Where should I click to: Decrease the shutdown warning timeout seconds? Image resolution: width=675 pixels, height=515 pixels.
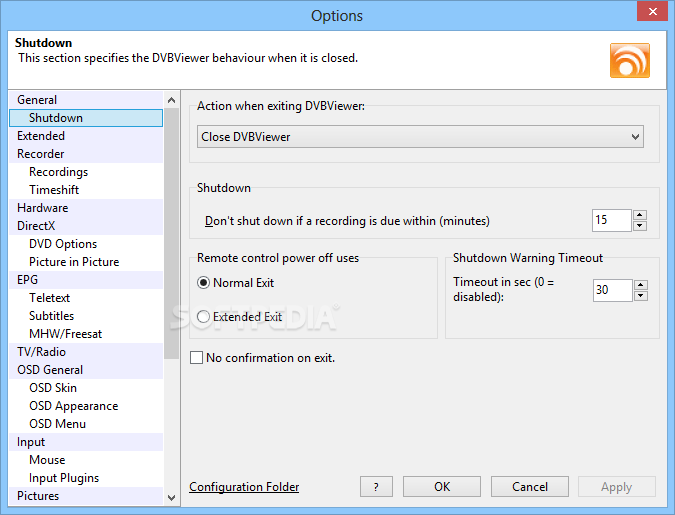click(x=641, y=295)
